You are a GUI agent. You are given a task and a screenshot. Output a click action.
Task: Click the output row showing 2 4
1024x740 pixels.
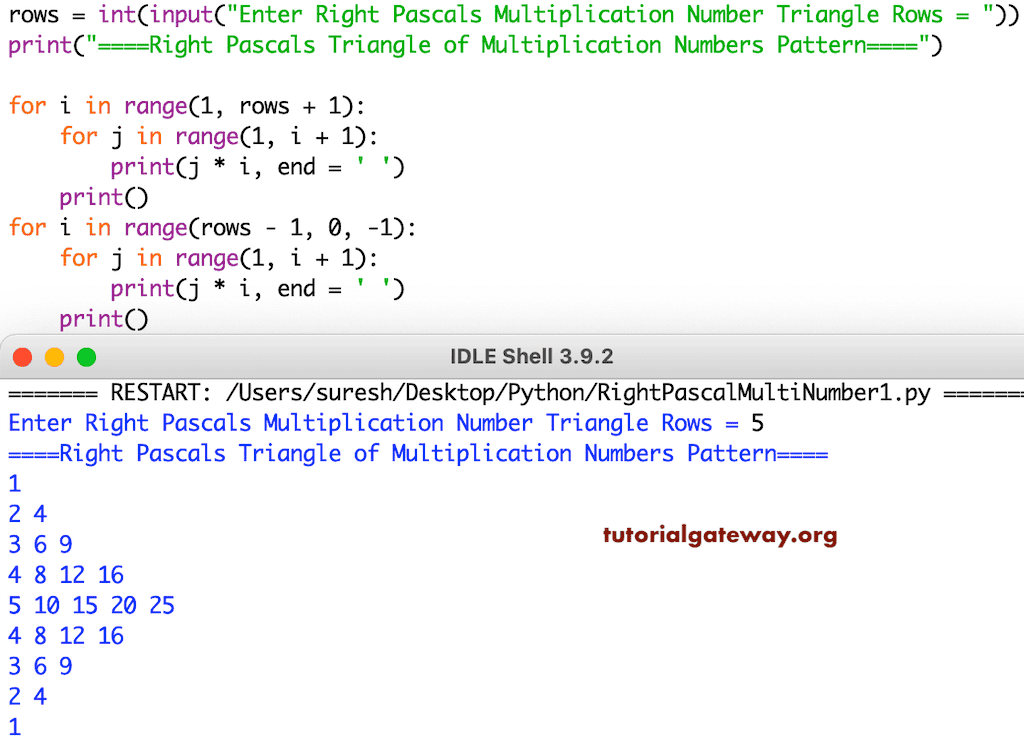[x=26, y=513]
